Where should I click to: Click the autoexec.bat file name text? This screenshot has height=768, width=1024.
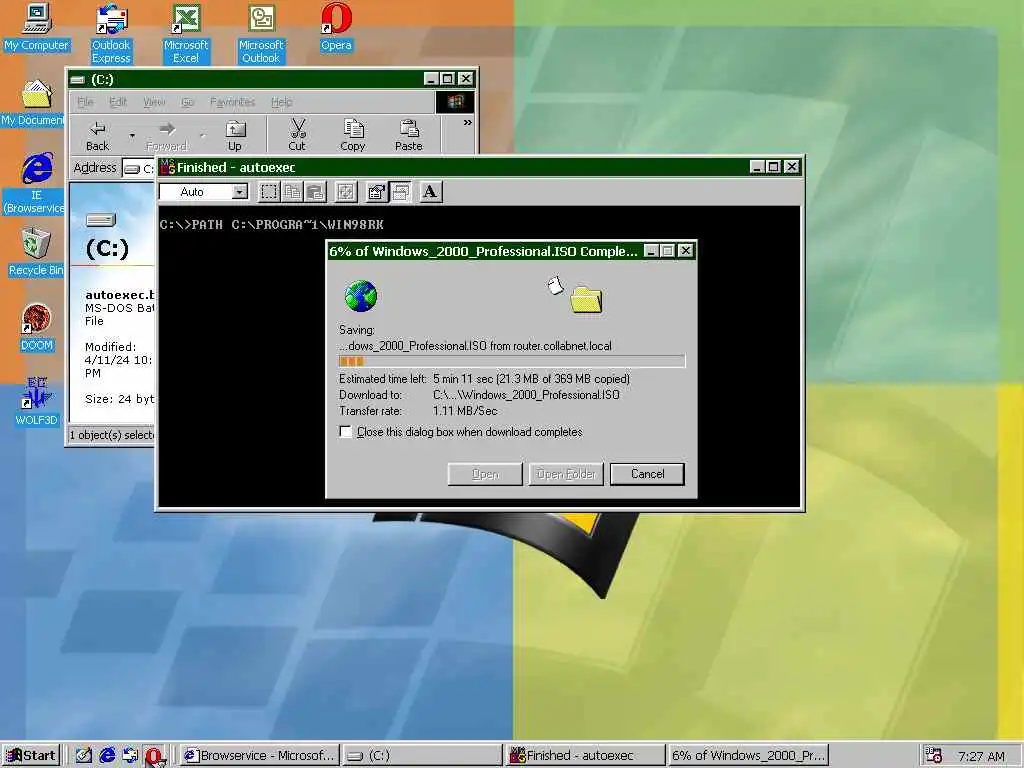coord(120,295)
